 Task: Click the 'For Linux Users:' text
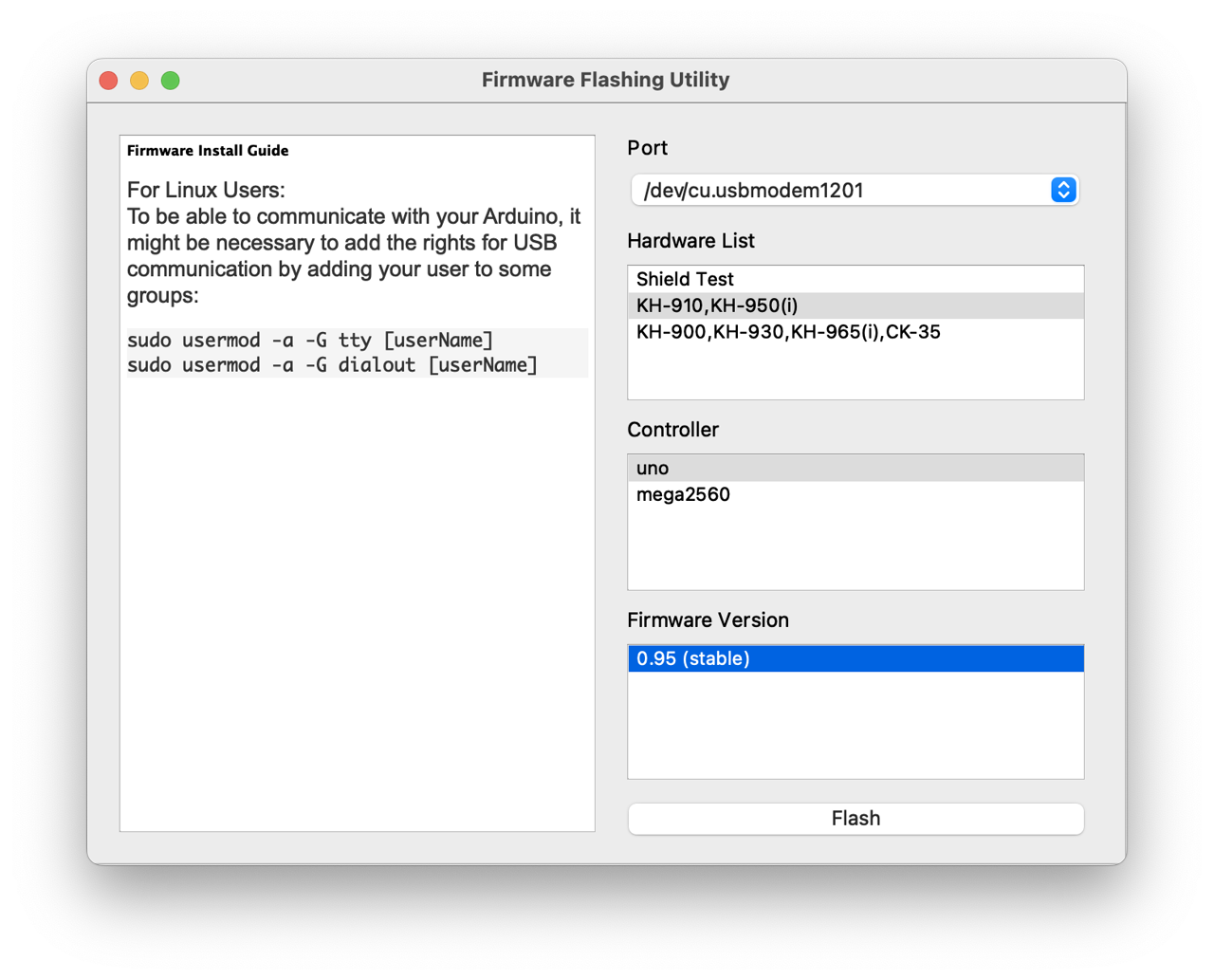pyautogui.click(x=206, y=190)
